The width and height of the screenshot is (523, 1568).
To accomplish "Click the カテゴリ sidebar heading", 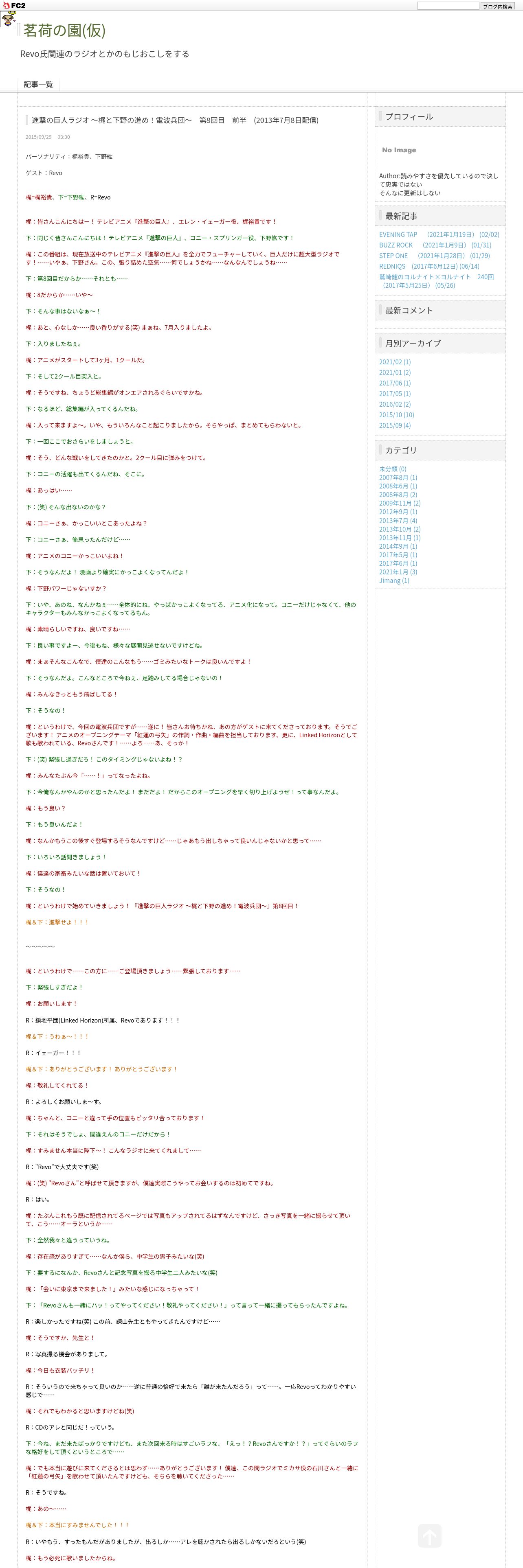I will [x=401, y=451].
